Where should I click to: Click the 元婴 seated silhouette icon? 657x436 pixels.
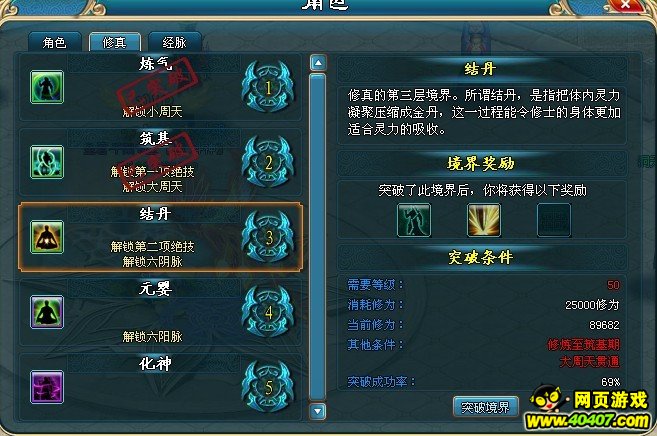click(x=47, y=312)
